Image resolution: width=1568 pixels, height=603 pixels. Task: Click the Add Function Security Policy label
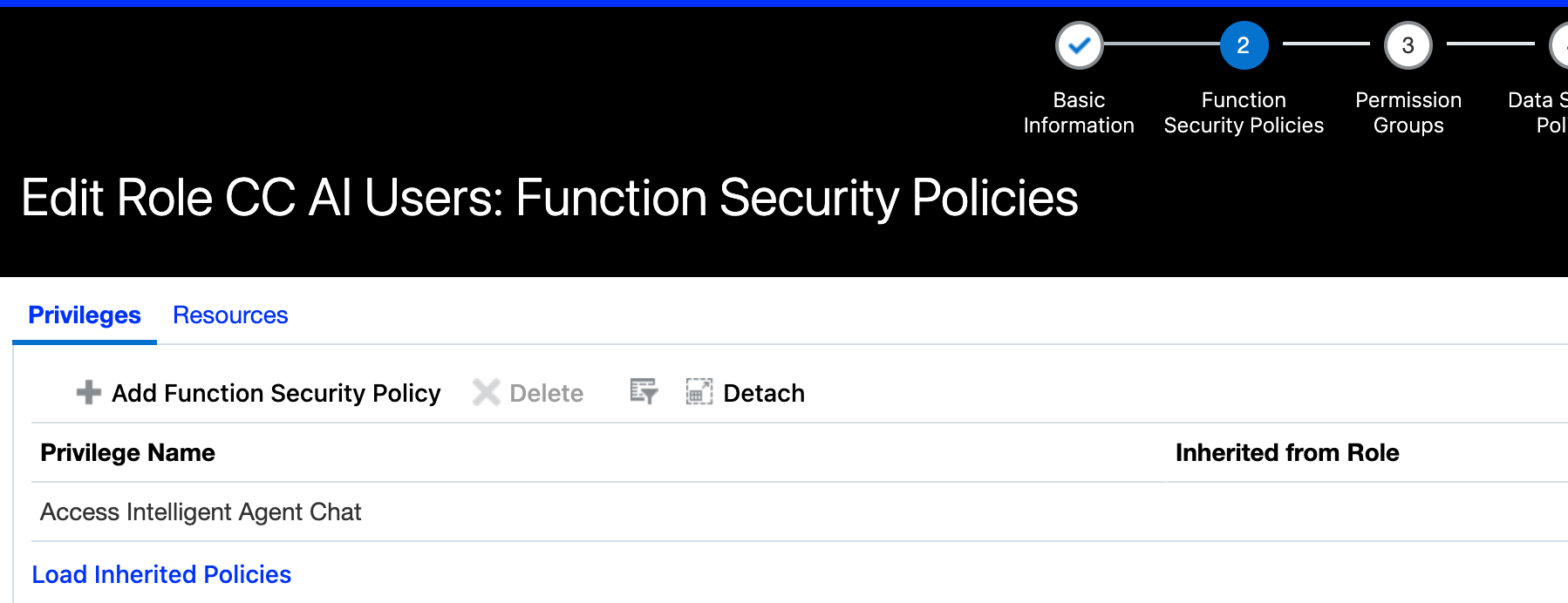coord(276,394)
